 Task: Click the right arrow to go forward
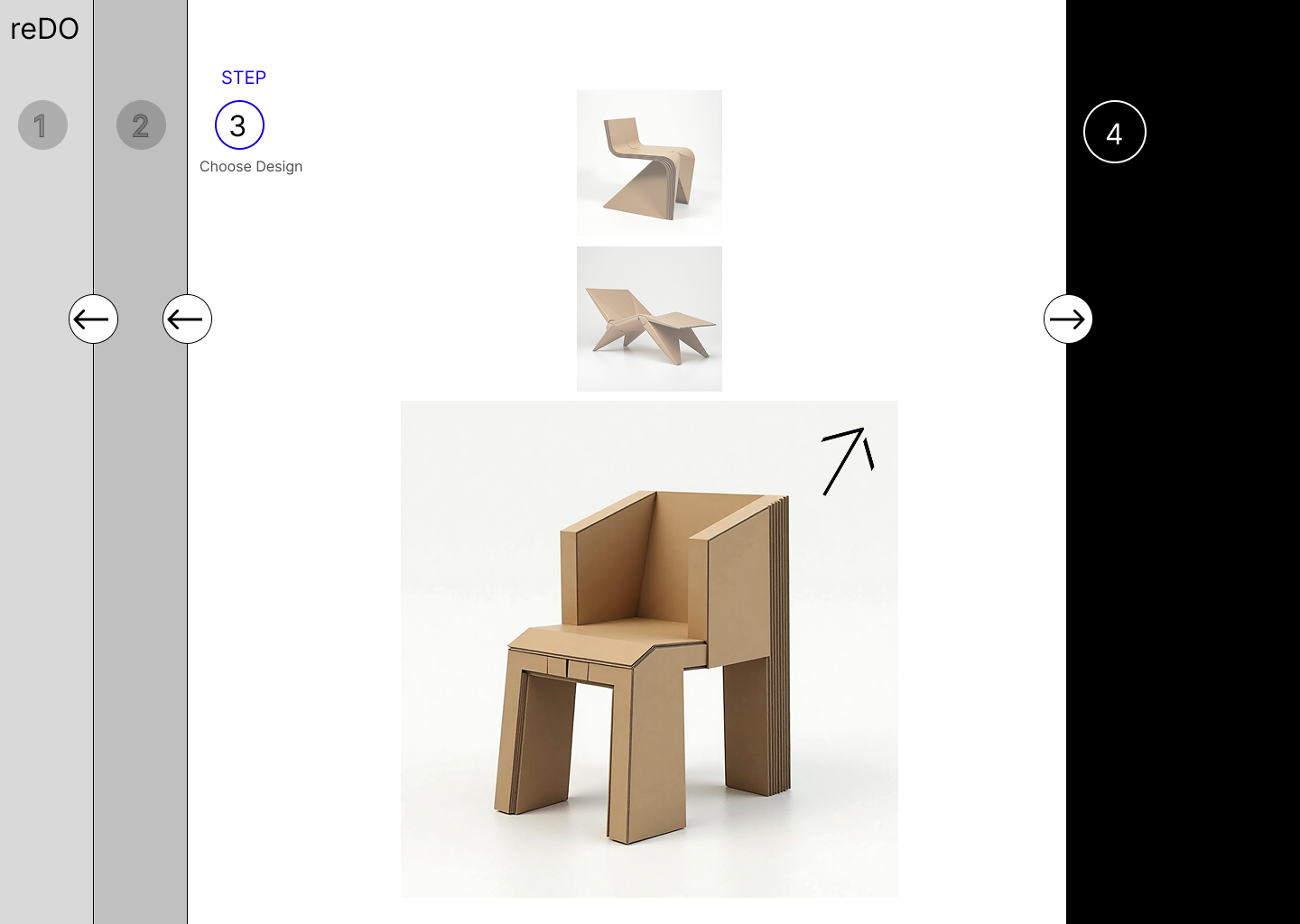1068,319
